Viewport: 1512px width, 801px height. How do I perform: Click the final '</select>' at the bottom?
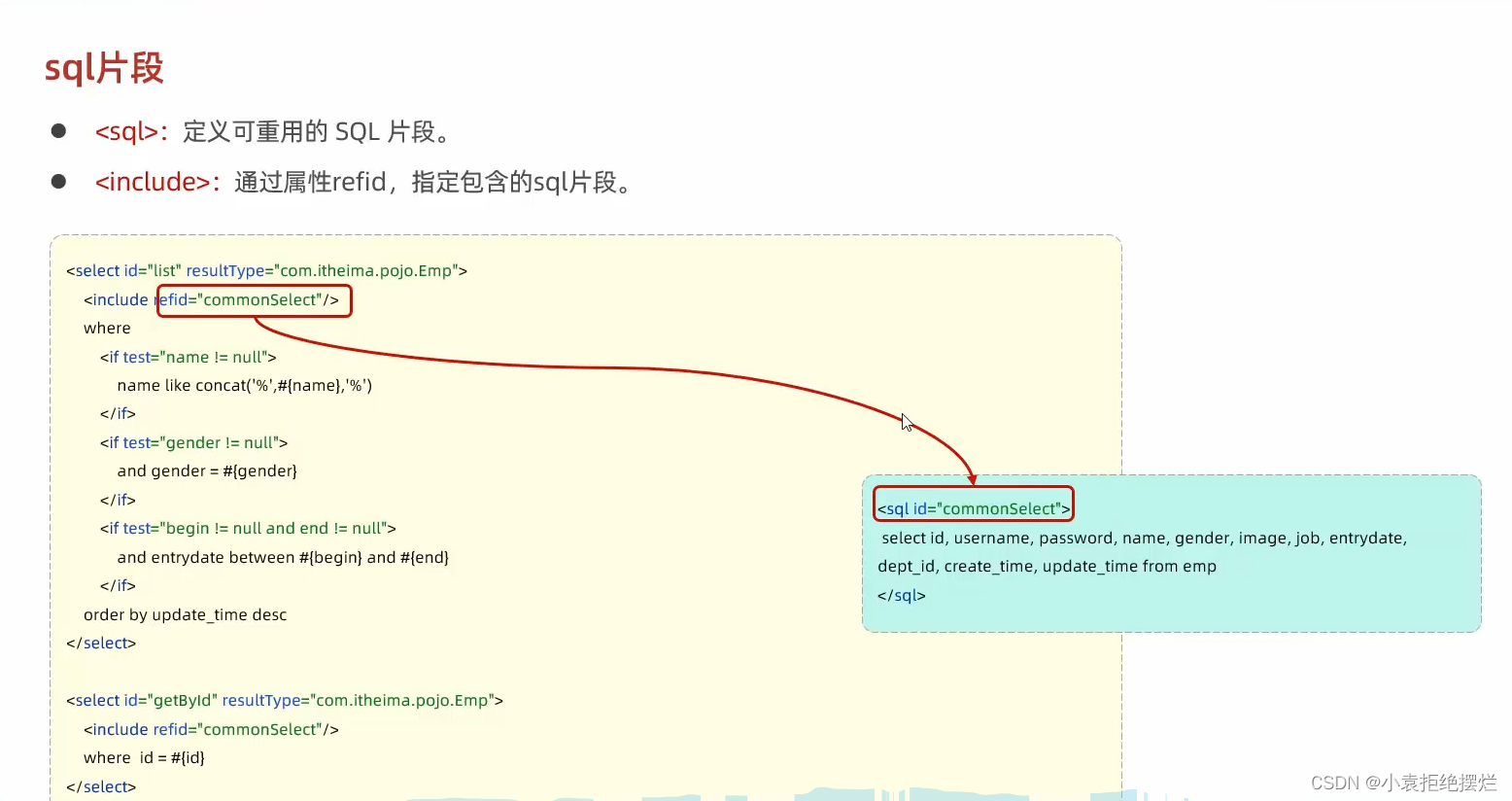[x=101, y=786]
